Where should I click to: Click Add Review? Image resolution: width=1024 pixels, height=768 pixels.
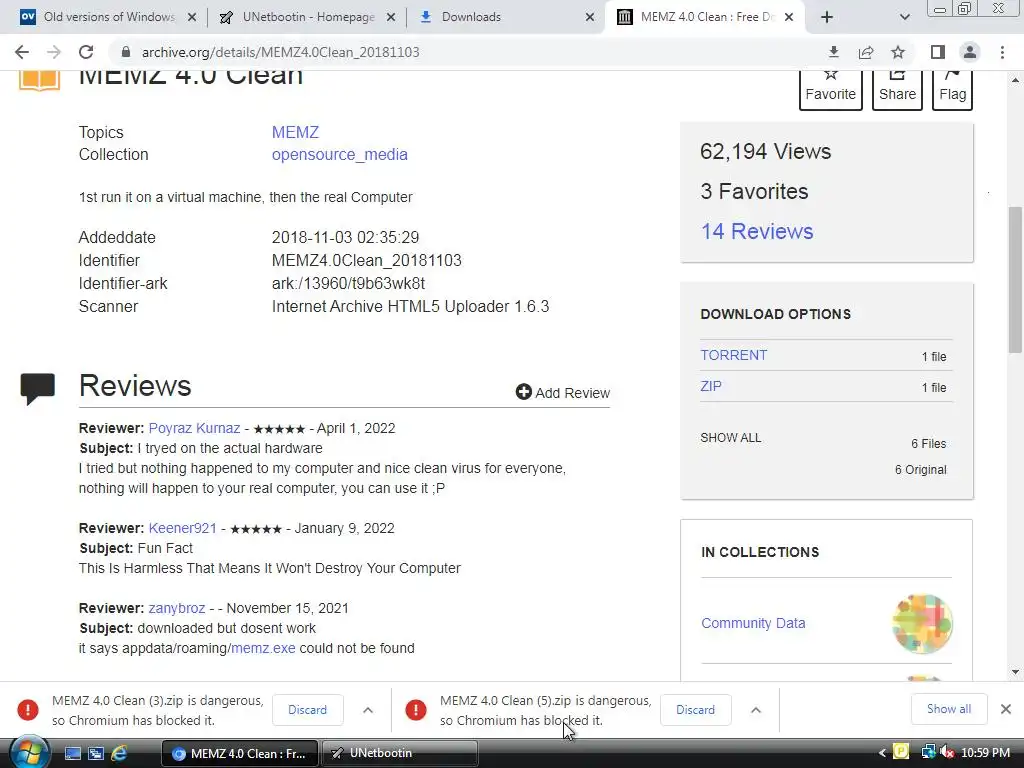tap(563, 392)
